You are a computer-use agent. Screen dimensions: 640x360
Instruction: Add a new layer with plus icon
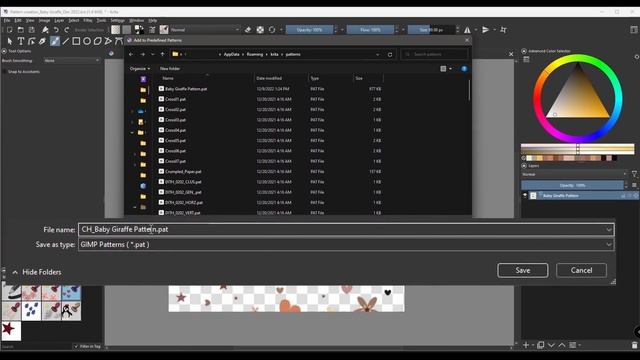point(526,345)
